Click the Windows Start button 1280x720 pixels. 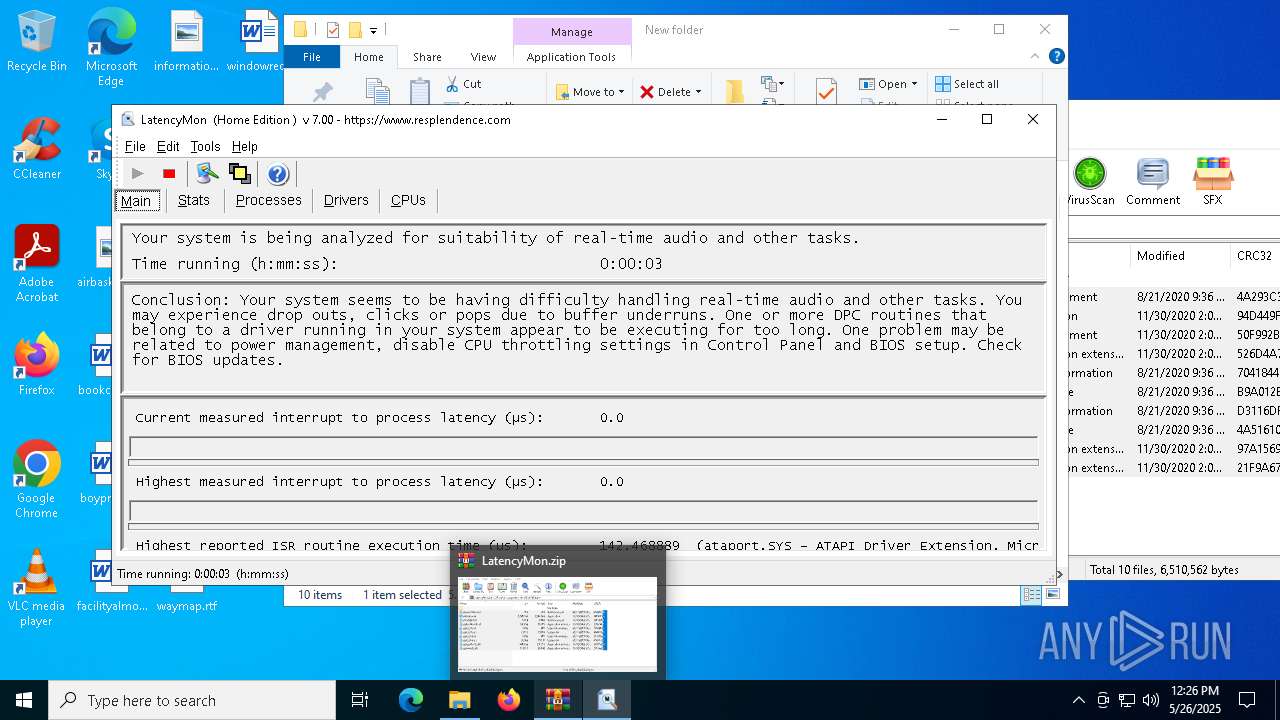(x=24, y=700)
